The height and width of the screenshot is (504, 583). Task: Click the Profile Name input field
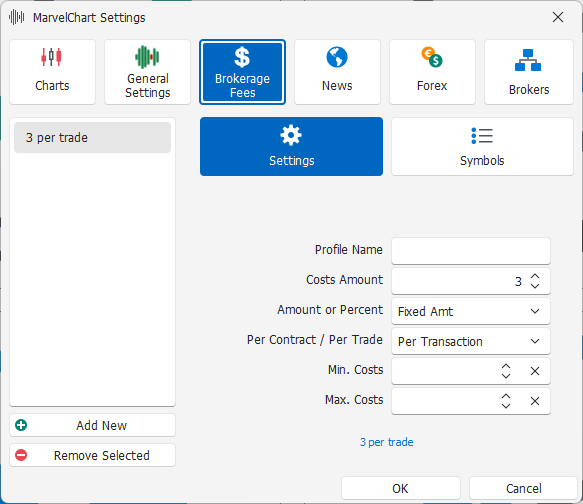[x=471, y=251]
